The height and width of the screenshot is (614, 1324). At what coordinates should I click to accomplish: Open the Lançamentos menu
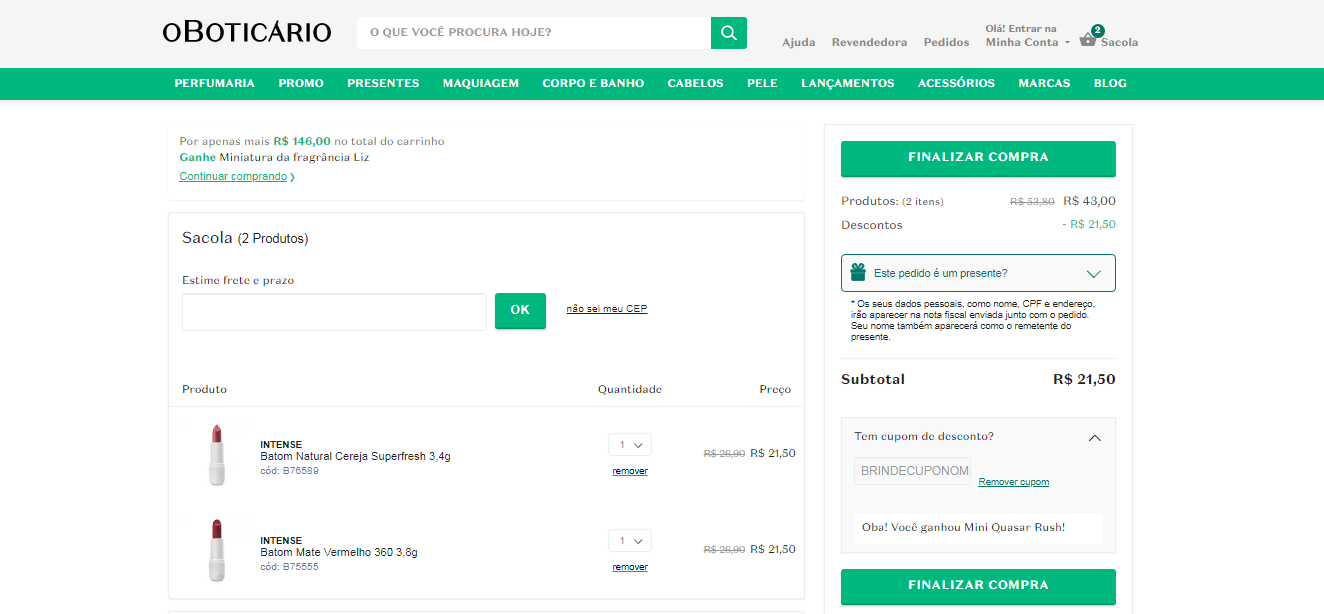click(848, 83)
